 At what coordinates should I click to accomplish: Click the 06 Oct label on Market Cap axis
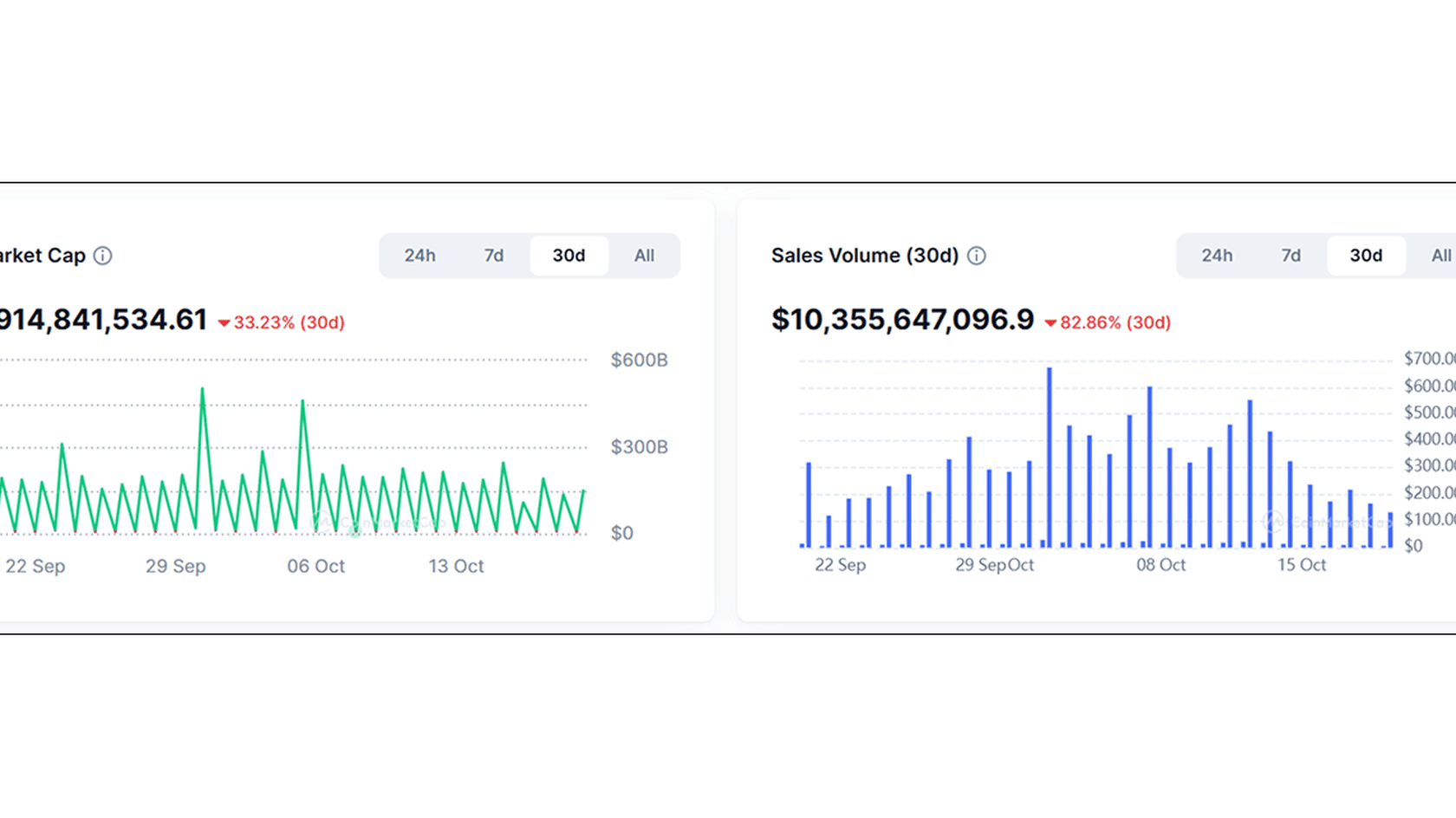315,566
